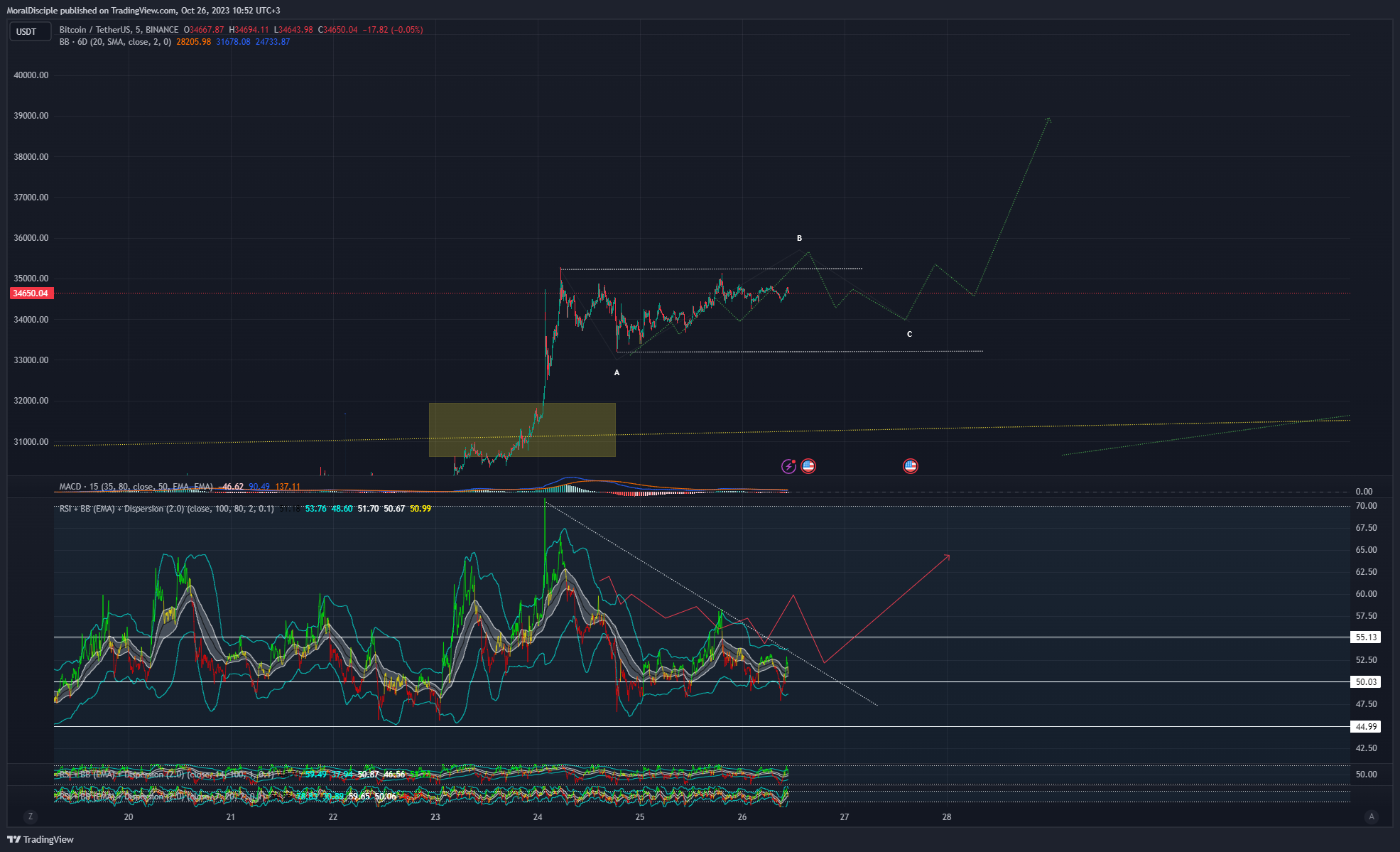This screenshot has width=1400, height=852.
Task: Select the wave label A on the chart
Action: (x=617, y=372)
